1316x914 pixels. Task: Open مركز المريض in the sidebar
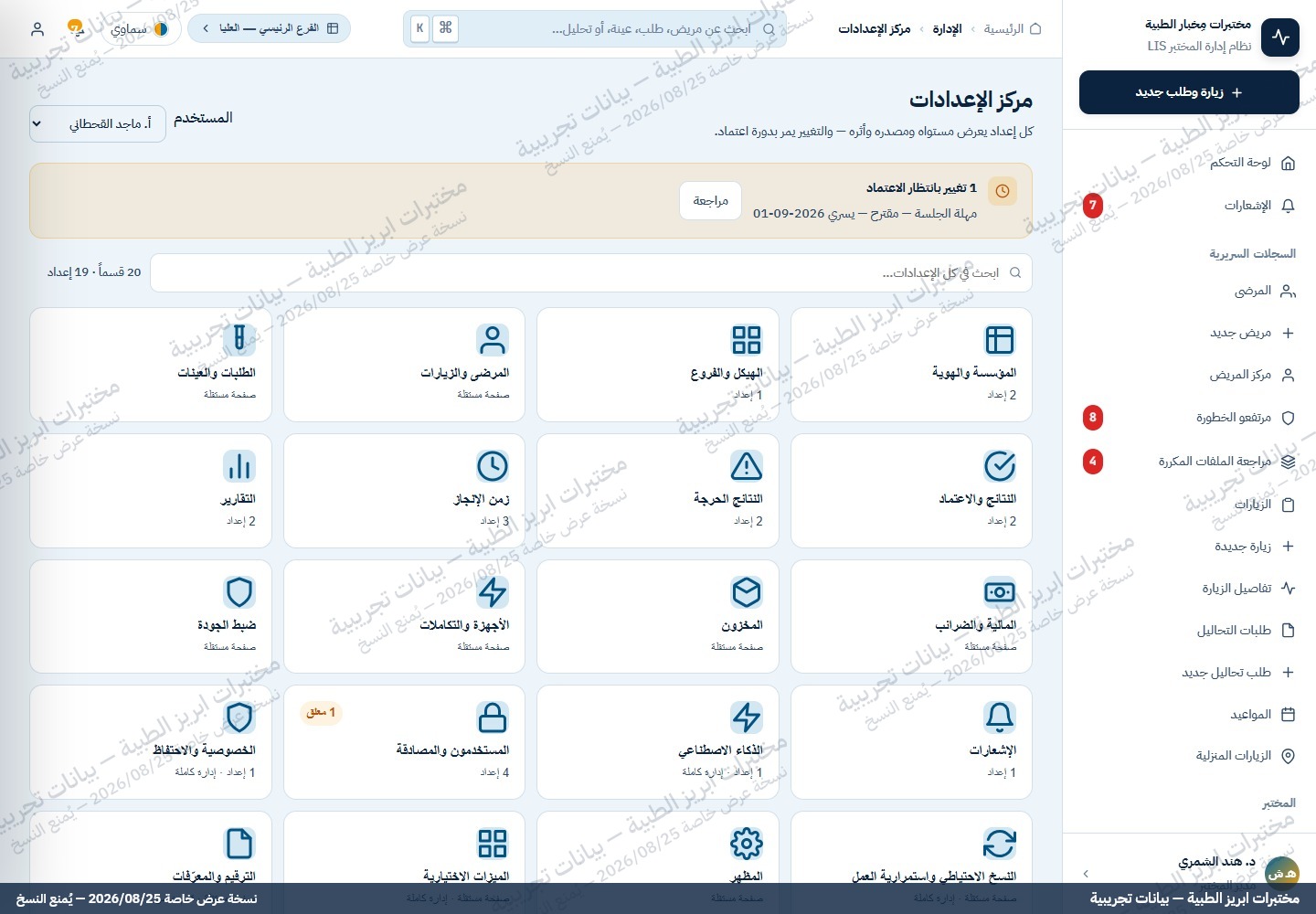(x=1189, y=375)
